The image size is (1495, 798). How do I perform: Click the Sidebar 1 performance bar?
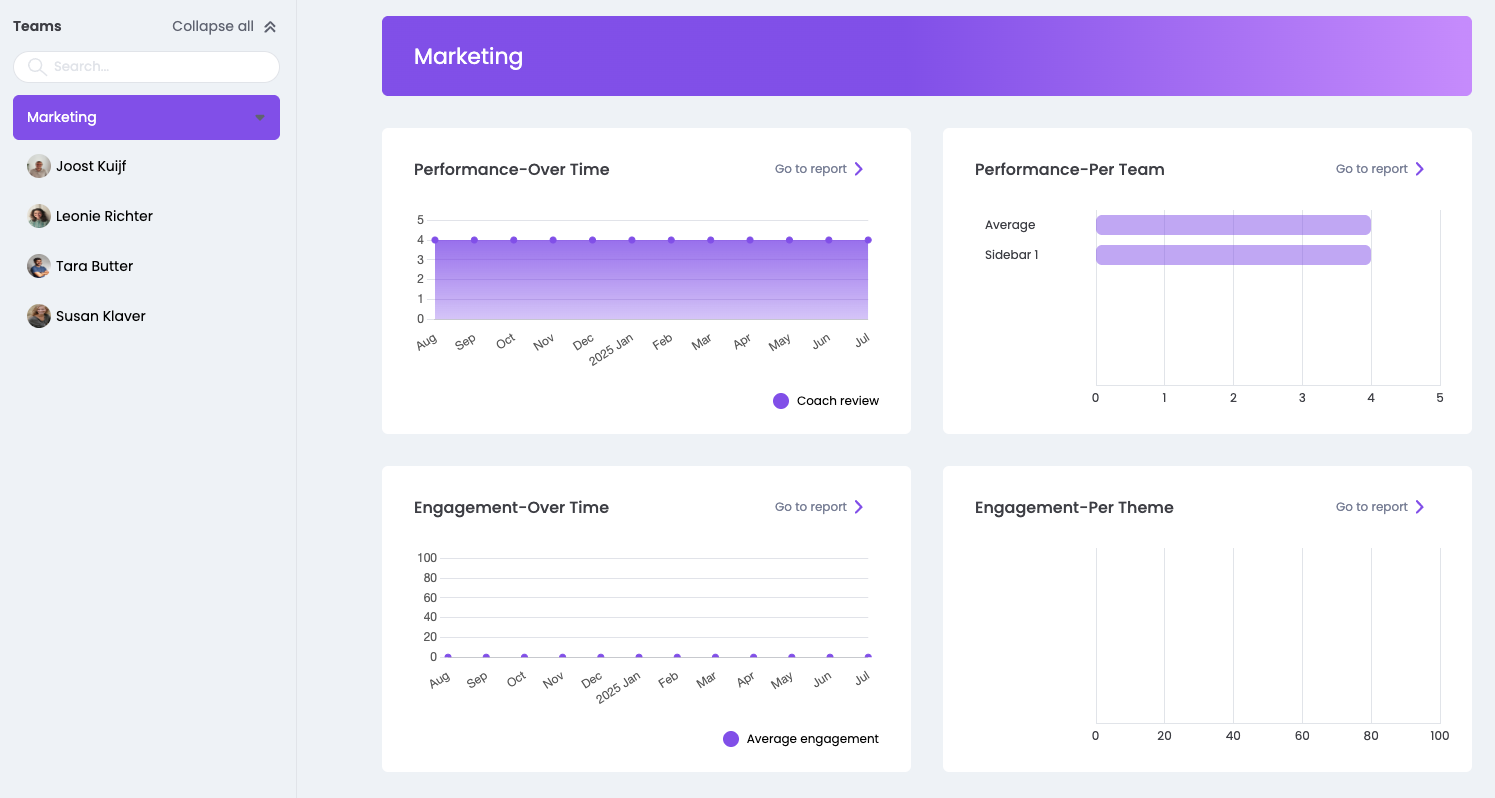[1232, 255]
